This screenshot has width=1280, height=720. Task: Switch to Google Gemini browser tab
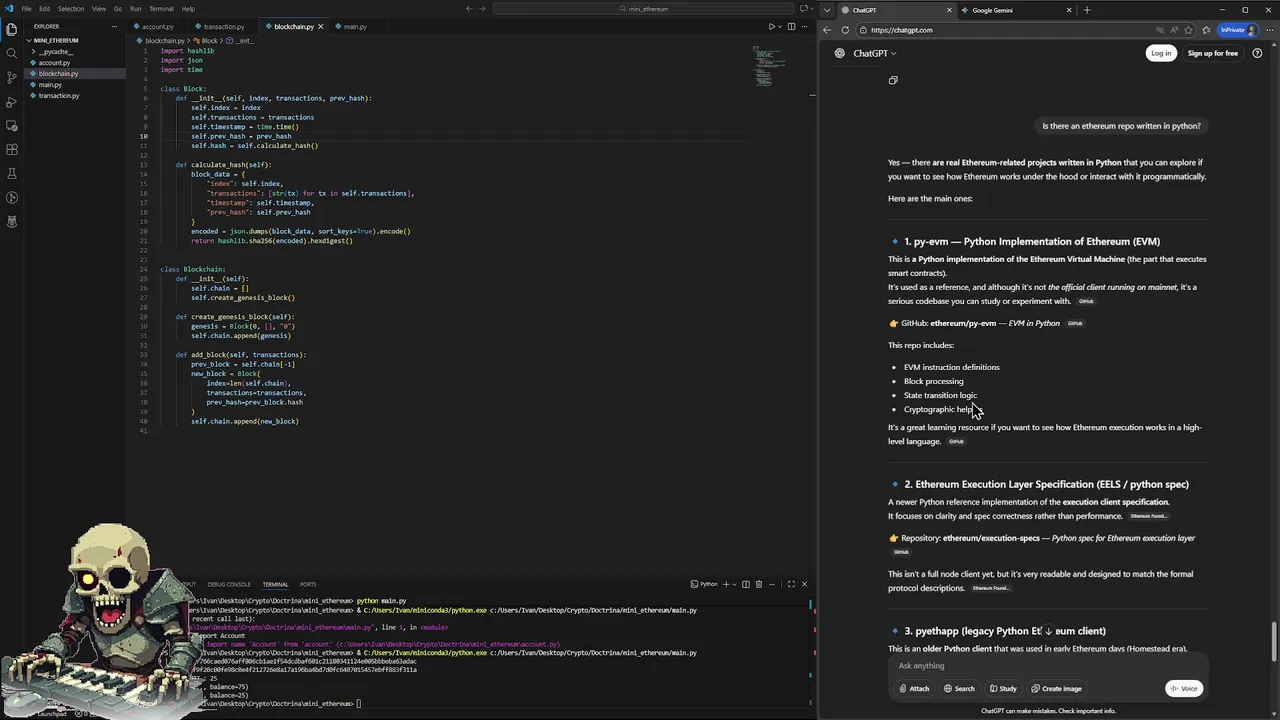click(1015, 10)
